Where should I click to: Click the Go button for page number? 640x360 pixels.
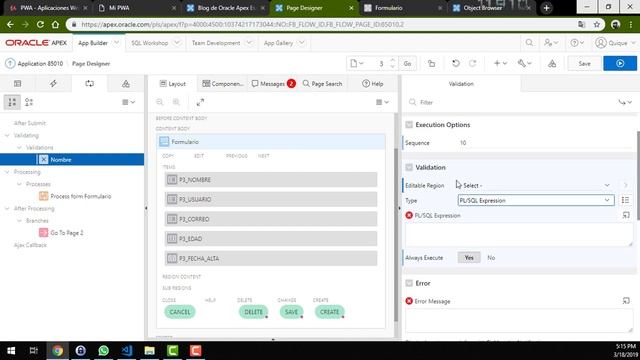pos(407,64)
